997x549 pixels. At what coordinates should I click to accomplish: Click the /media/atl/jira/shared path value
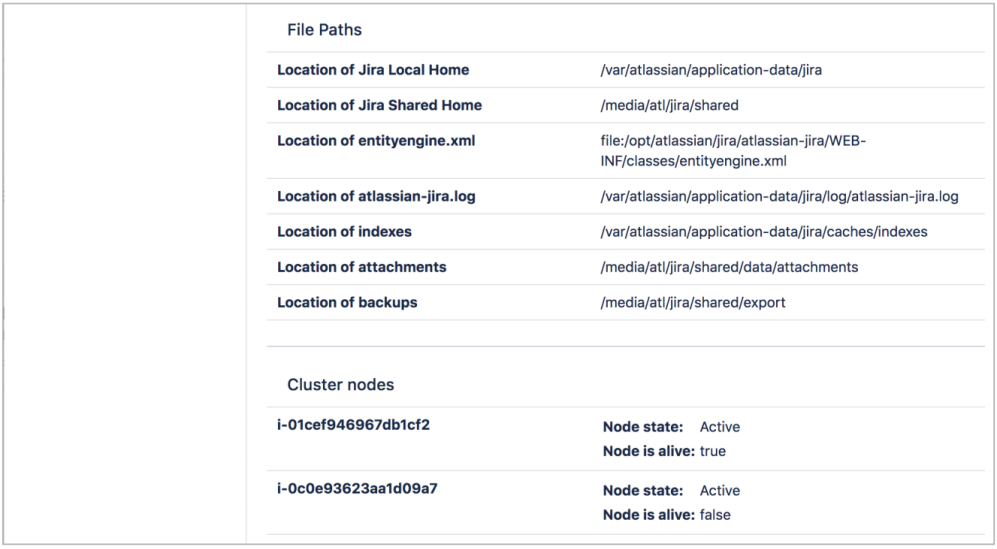(669, 105)
